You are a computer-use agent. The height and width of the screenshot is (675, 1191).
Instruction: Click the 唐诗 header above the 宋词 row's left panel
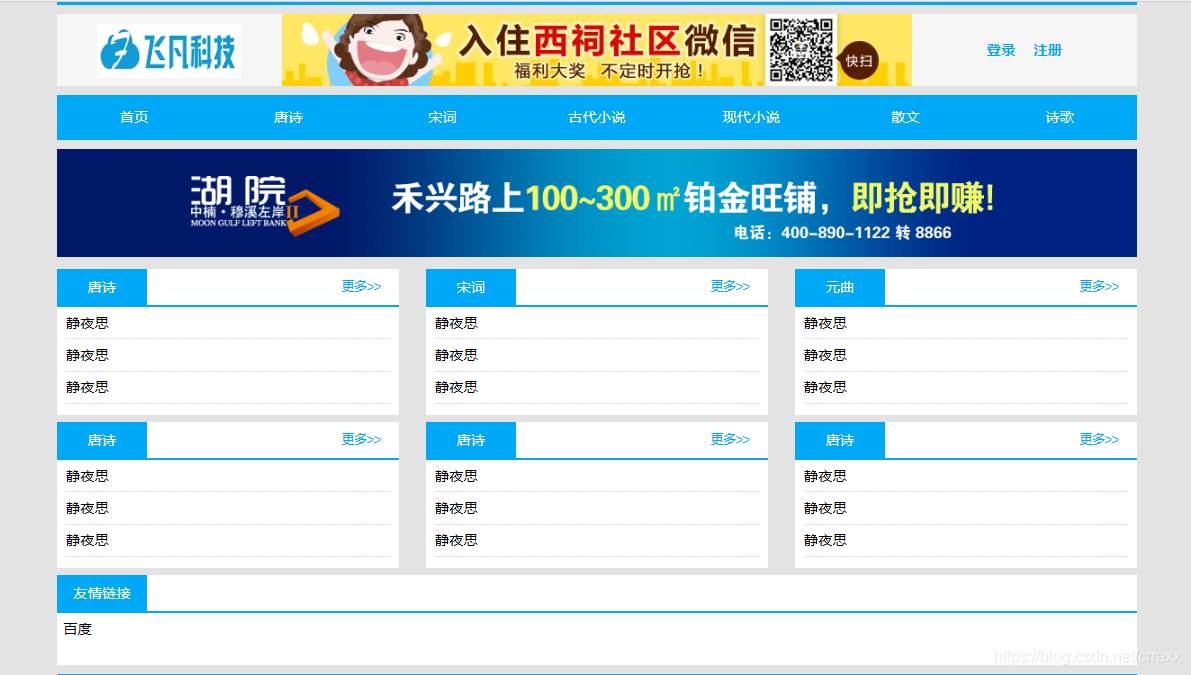tap(102, 287)
